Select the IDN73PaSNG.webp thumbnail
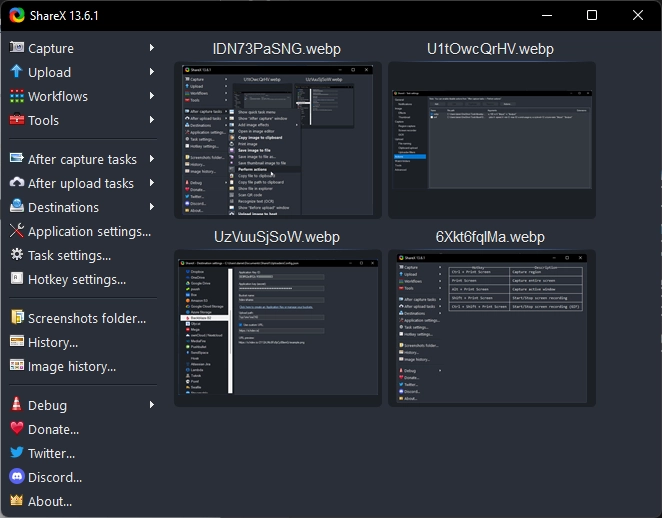This screenshot has width=662, height=518. (x=278, y=140)
